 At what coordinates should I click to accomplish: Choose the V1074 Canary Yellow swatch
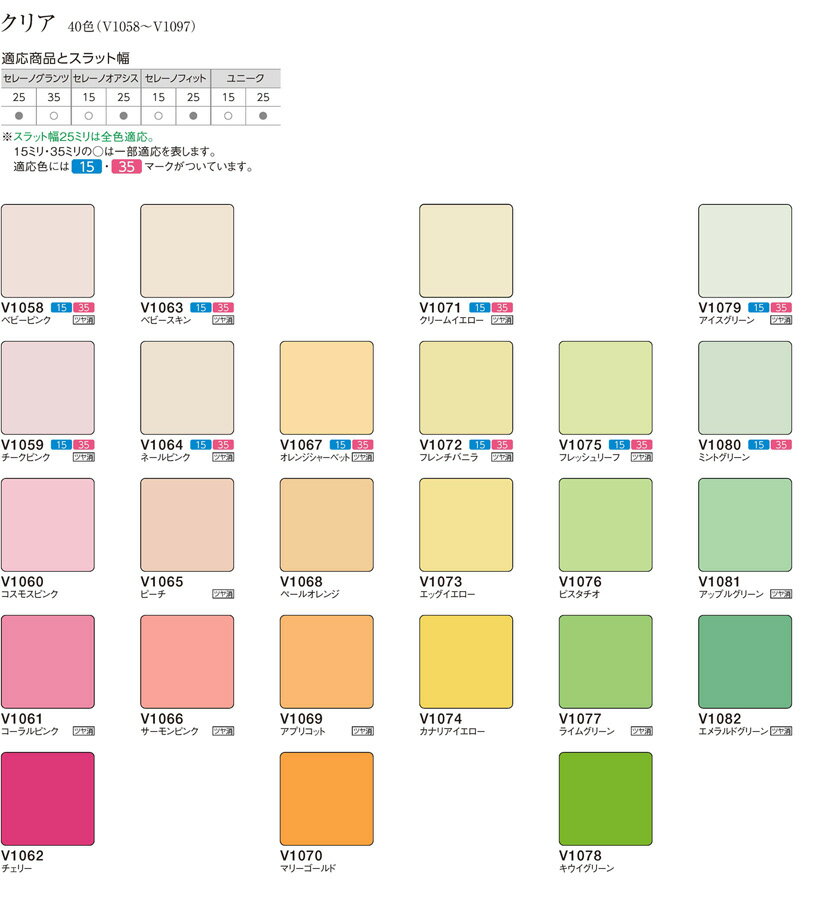pos(466,661)
